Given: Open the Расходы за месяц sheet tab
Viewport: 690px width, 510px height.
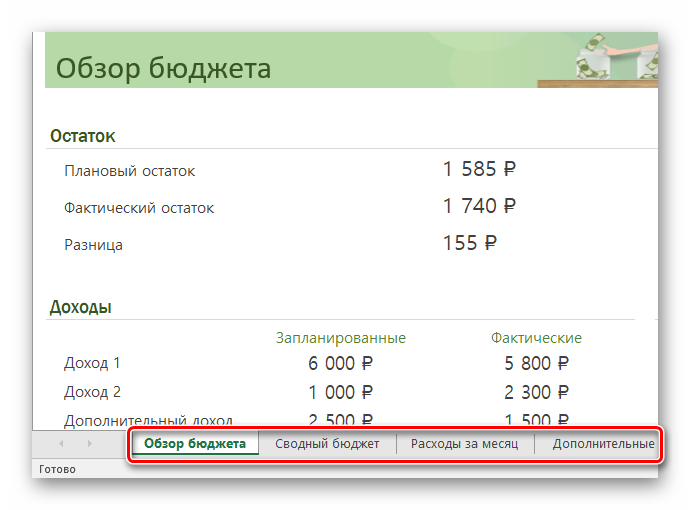Looking at the screenshot, I should pyautogui.click(x=464, y=444).
